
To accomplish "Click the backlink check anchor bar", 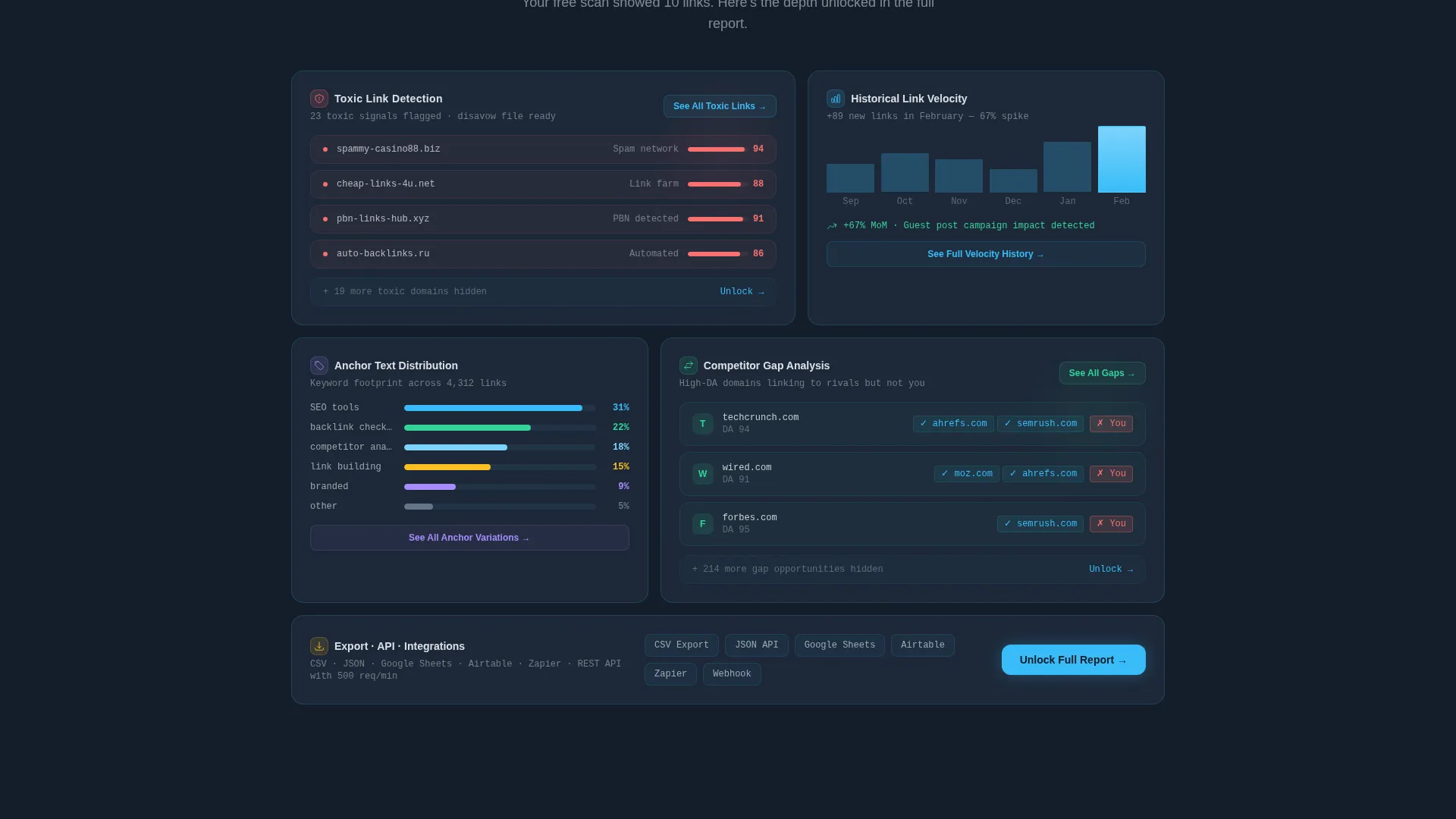I will click(500, 428).
